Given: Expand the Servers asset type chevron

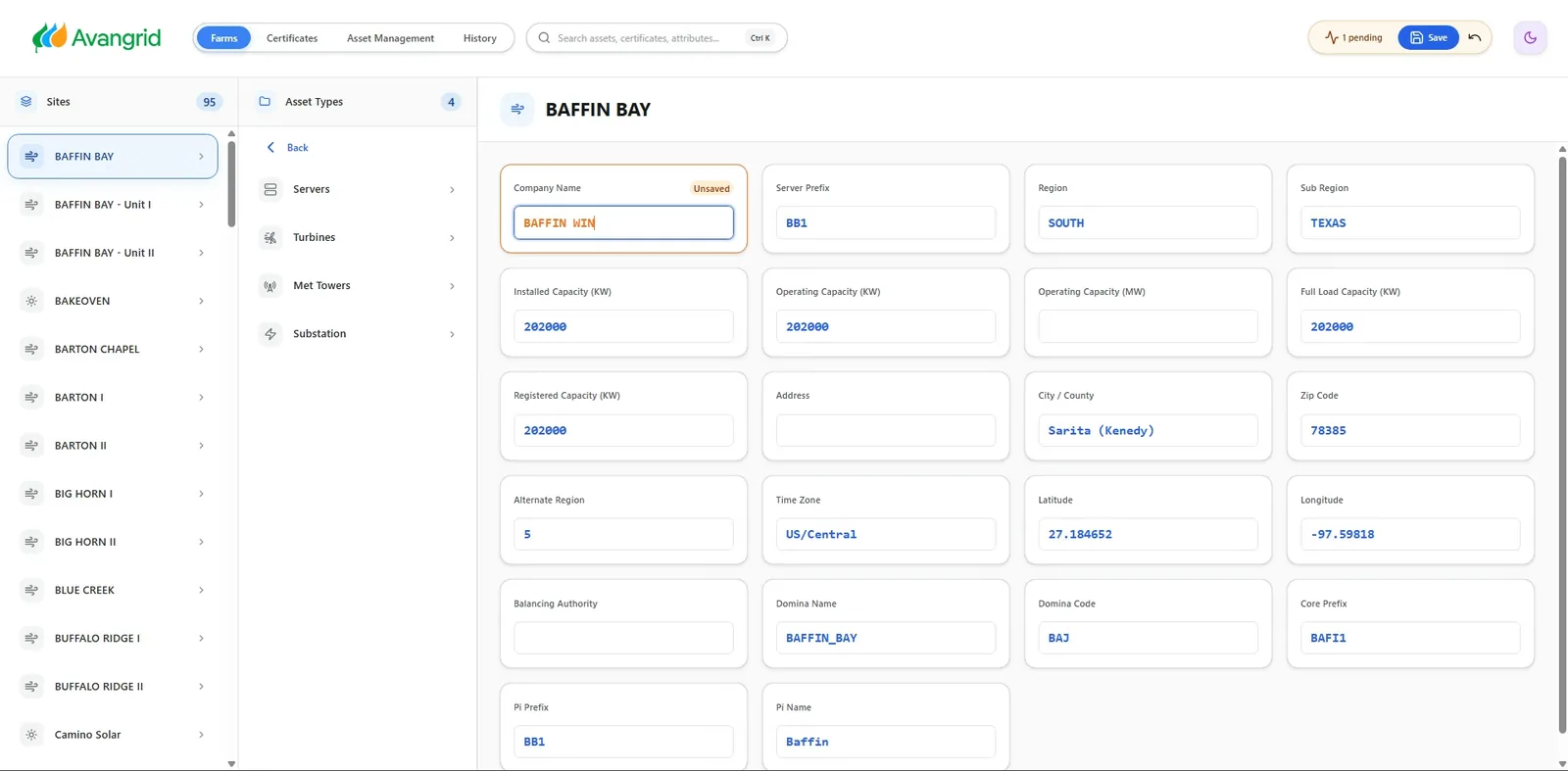Looking at the screenshot, I should [x=452, y=190].
